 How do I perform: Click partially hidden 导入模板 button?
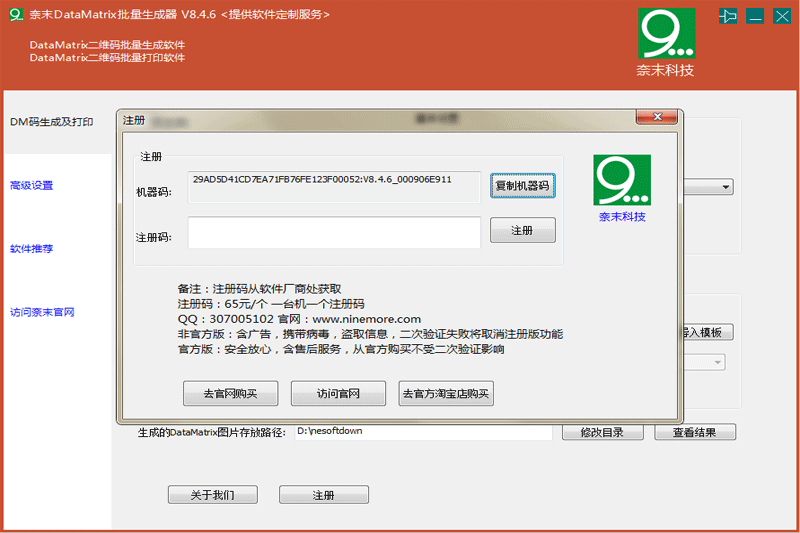[708, 333]
